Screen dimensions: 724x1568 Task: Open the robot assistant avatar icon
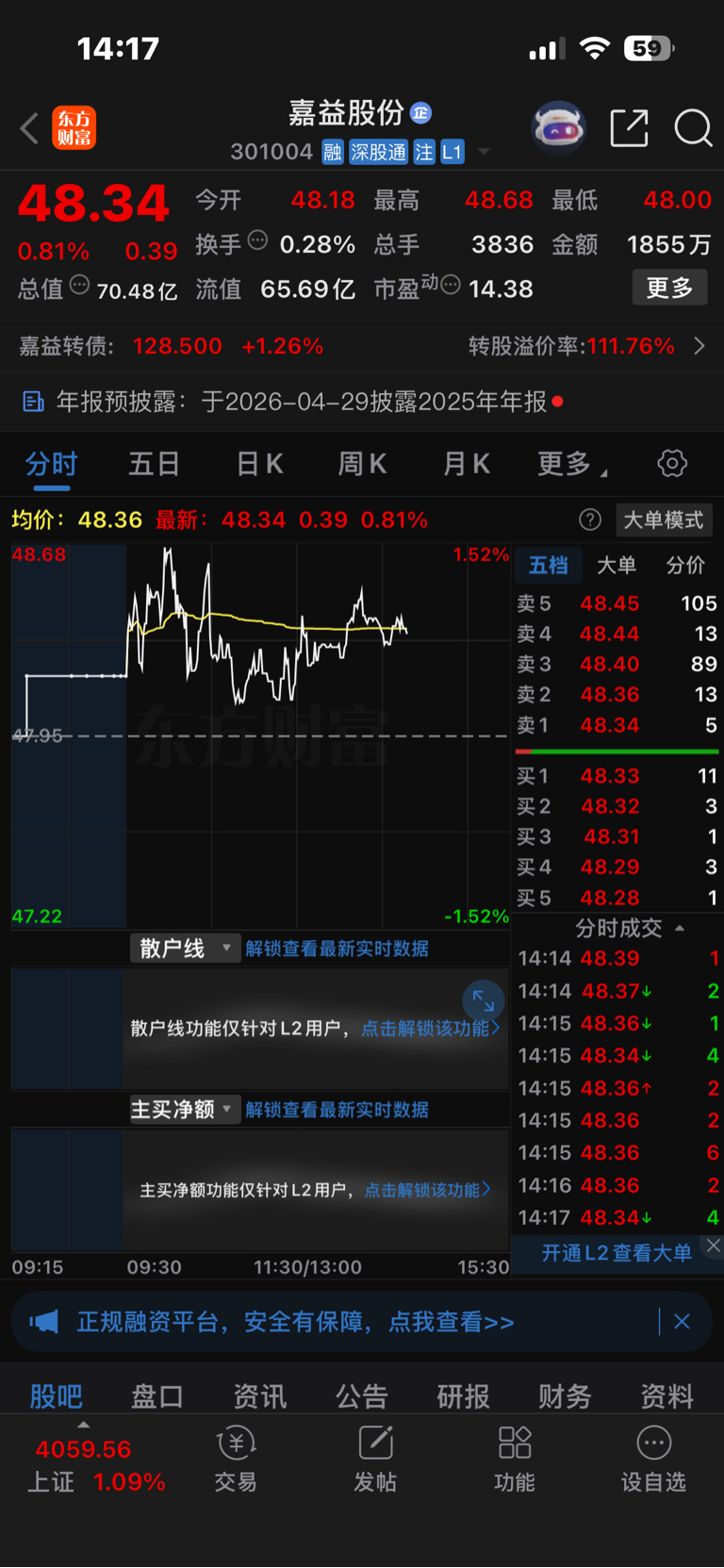(x=558, y=127)
